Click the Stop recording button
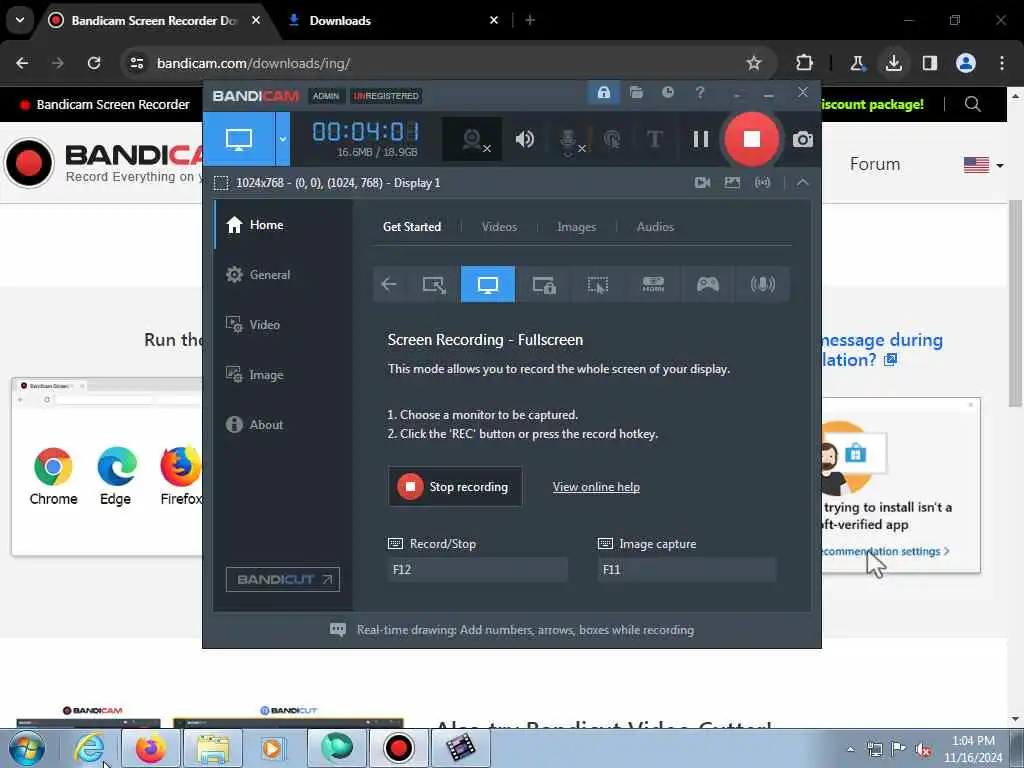This screenshot has height=768, width=1024. coord(455,487)
